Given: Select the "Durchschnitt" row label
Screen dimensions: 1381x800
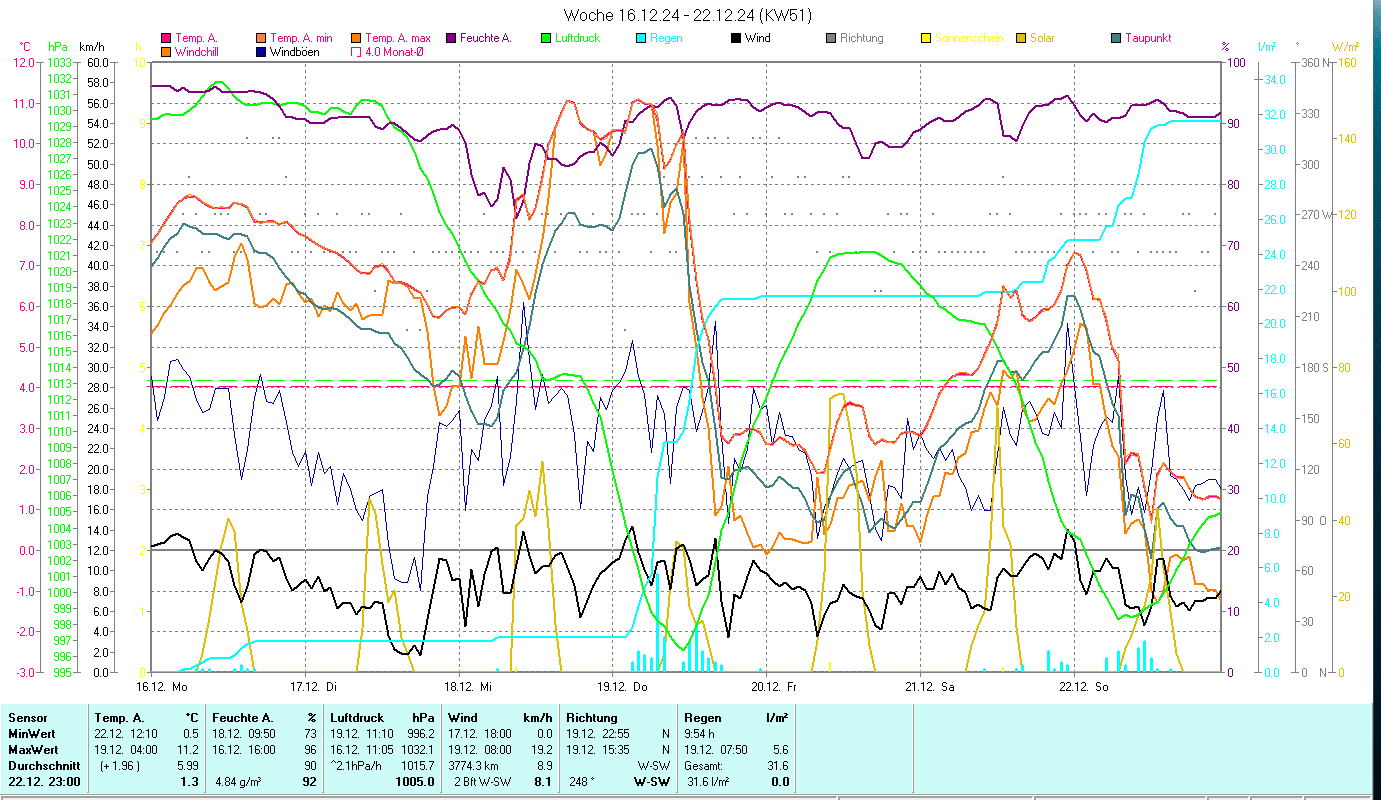Looking at the screenshot, I should [42, 766].
